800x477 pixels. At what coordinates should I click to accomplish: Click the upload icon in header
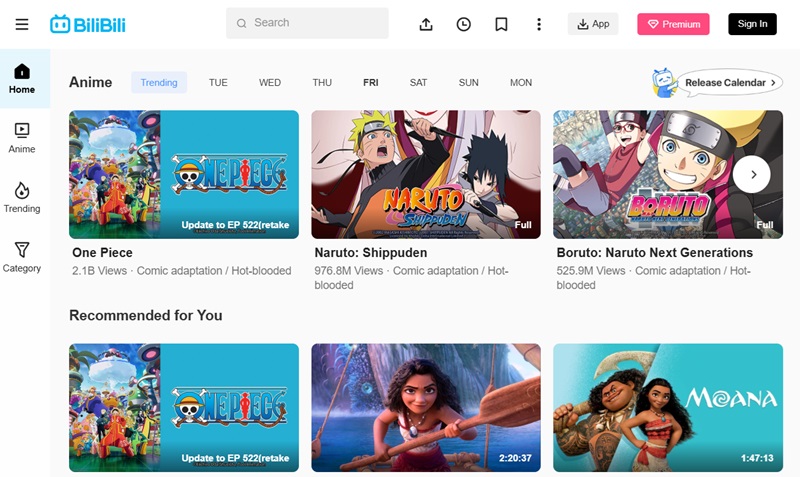426,24
